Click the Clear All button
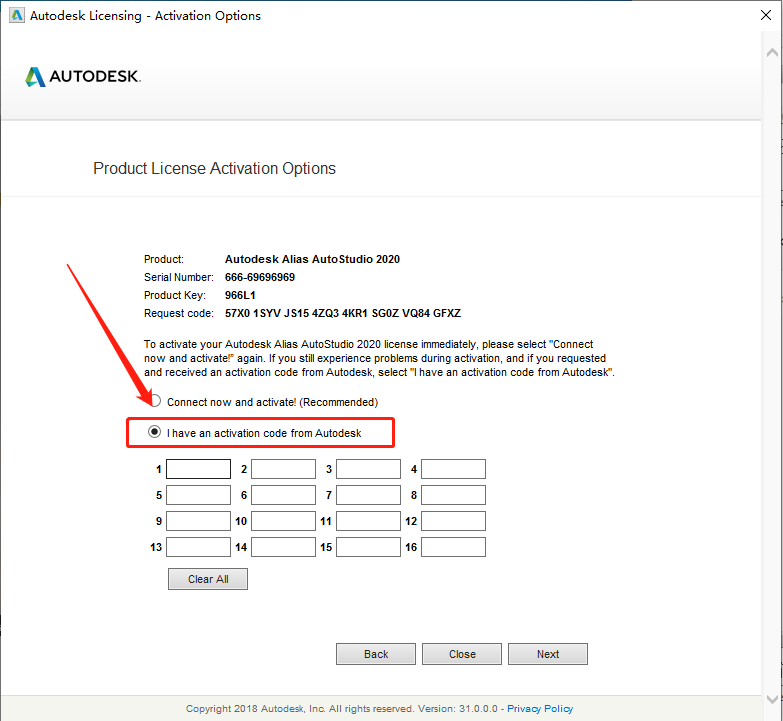This screenshot has width=783, height=721. click(x=208, y=579)
